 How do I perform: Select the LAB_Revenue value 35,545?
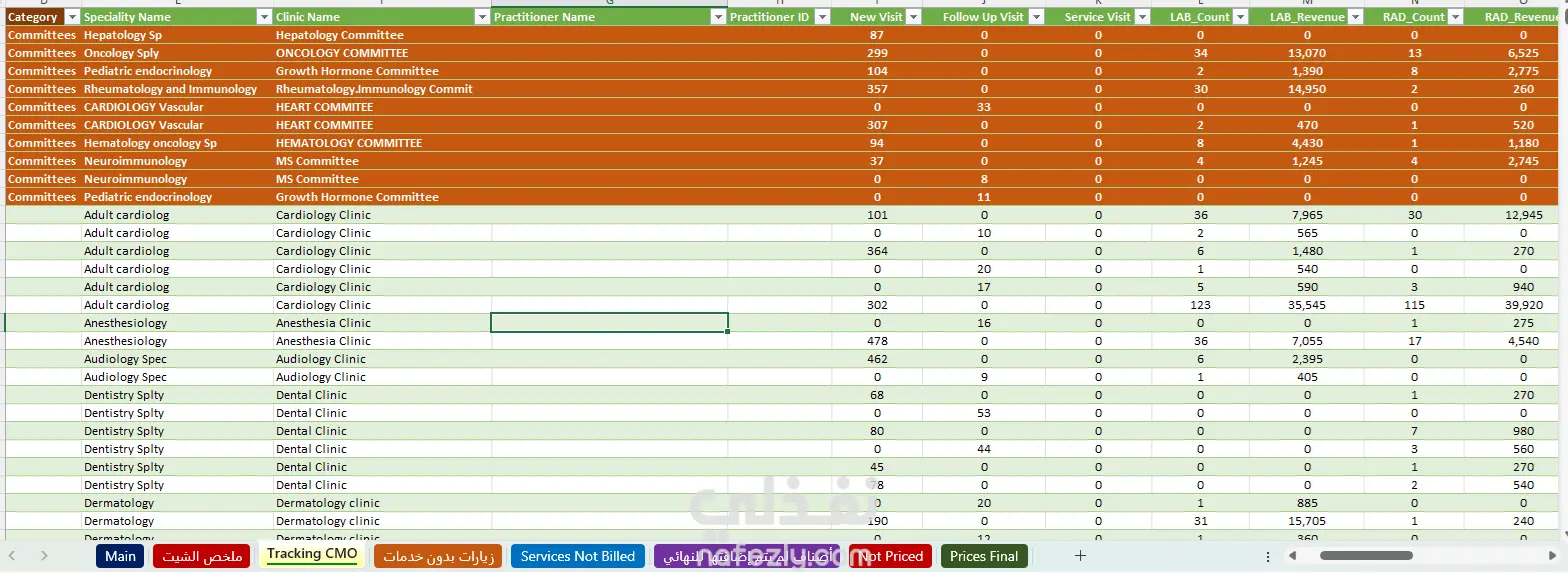coord(1307,305)
